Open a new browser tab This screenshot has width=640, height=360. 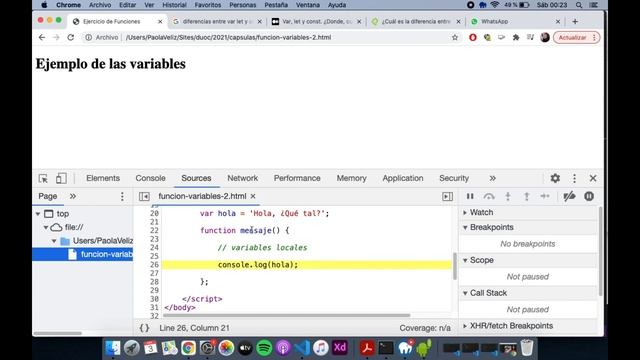click(575, 22)
